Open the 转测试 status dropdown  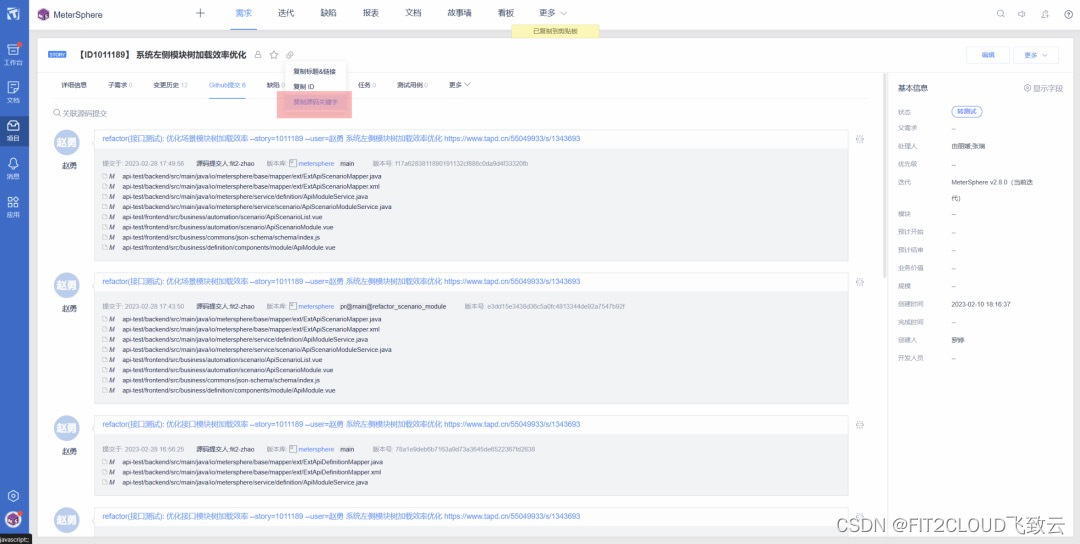966,111
